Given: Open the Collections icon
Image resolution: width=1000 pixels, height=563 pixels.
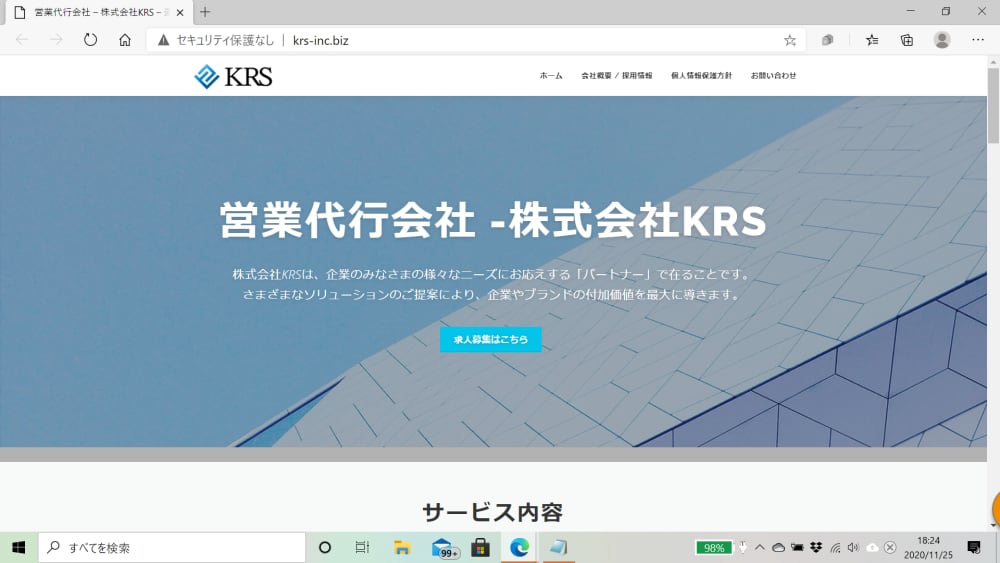Looking at the screenshot, I should (907, 40).
